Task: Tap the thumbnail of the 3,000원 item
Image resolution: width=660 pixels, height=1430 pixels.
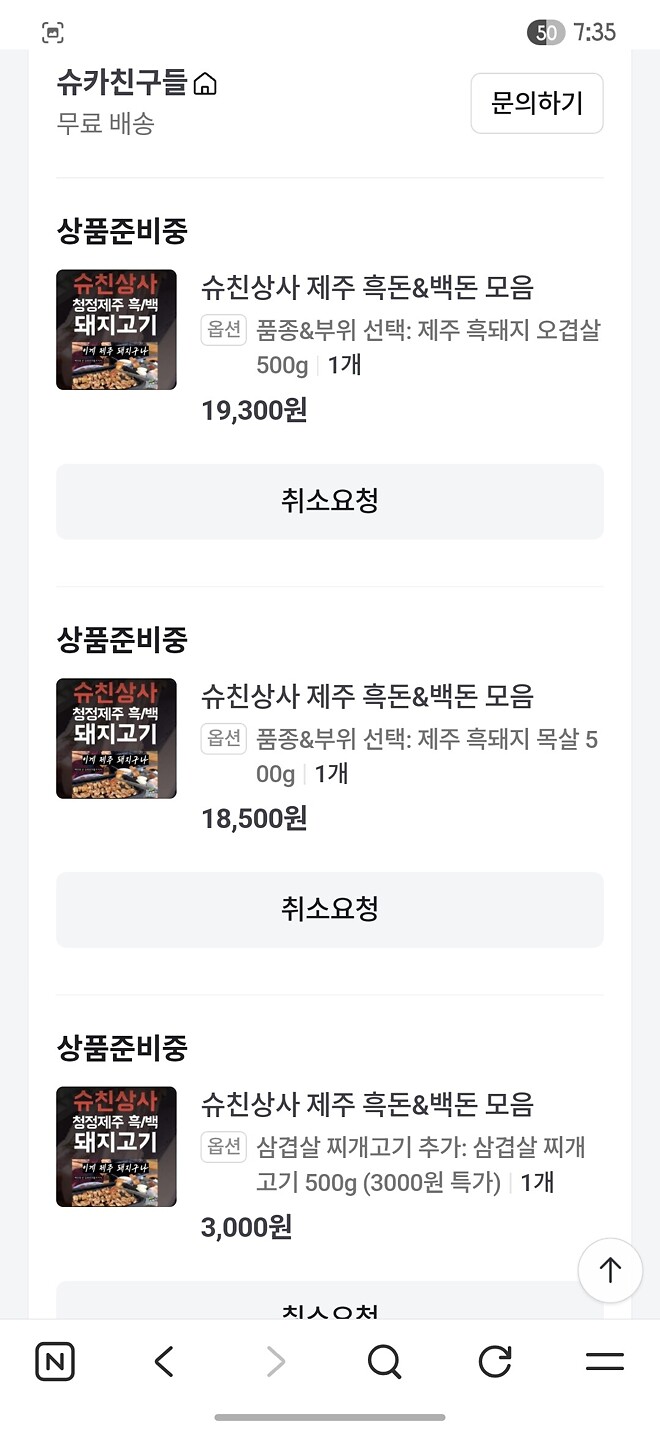Action: pos(116,1147)
